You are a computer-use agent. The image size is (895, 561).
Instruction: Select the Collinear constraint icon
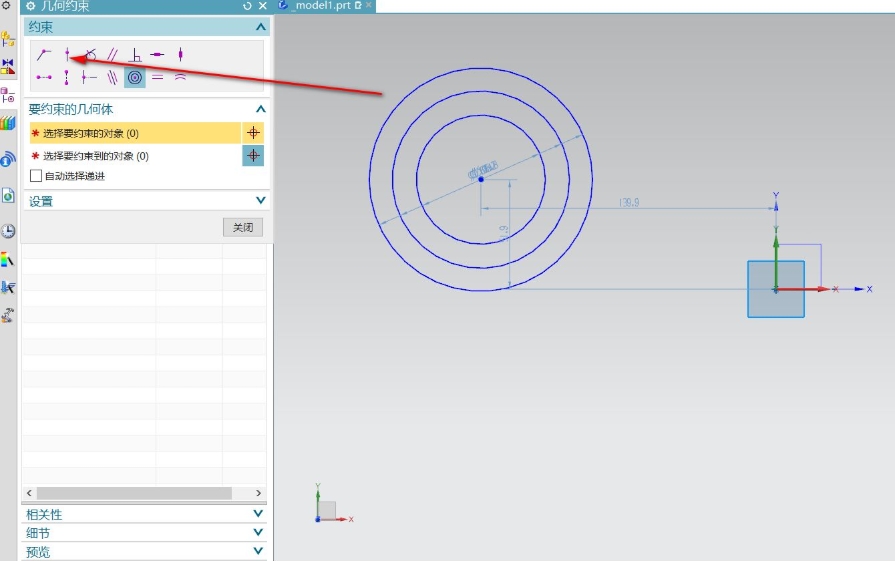112,77
